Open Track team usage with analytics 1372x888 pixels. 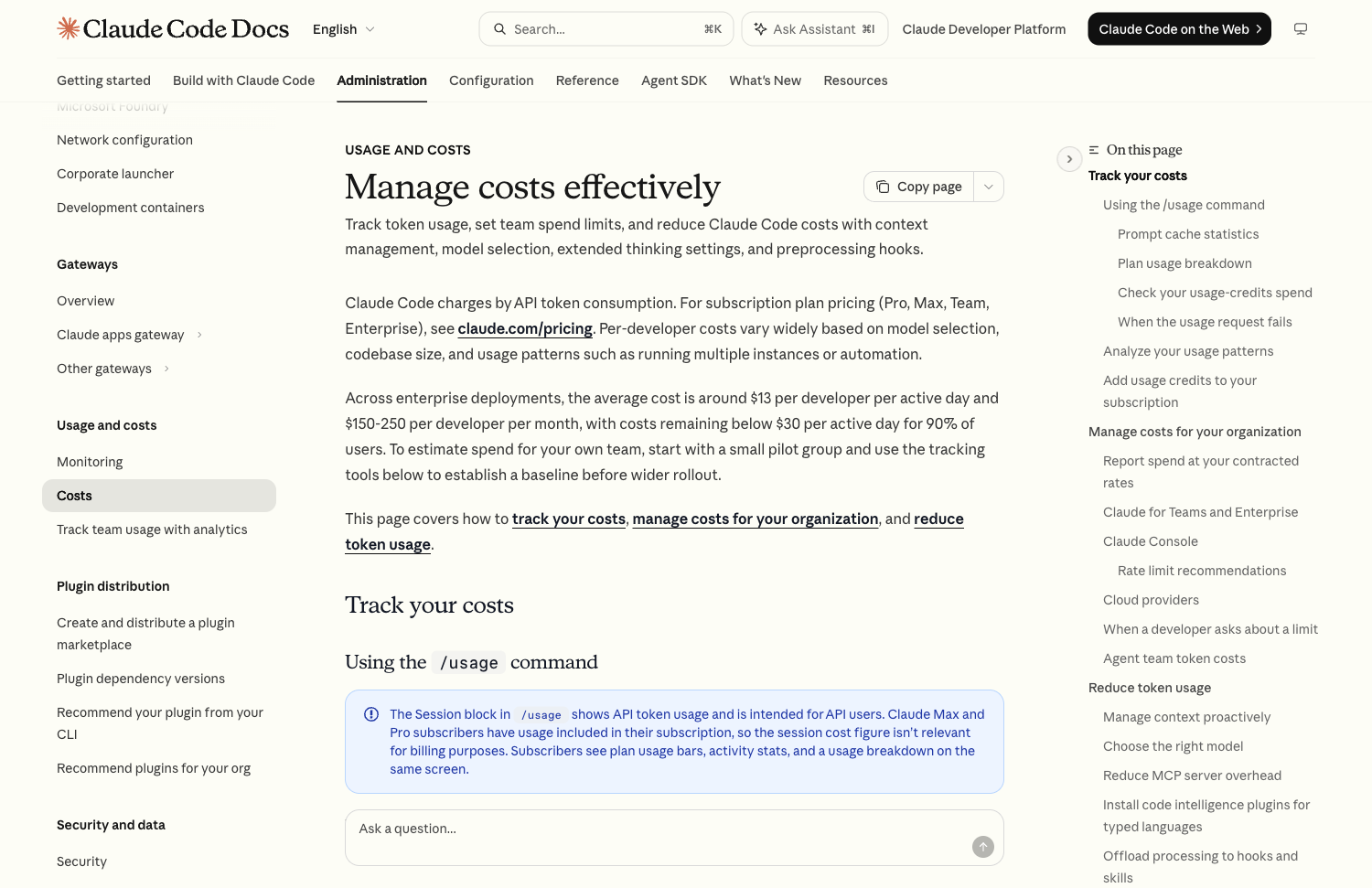click(x=152, y=530)
